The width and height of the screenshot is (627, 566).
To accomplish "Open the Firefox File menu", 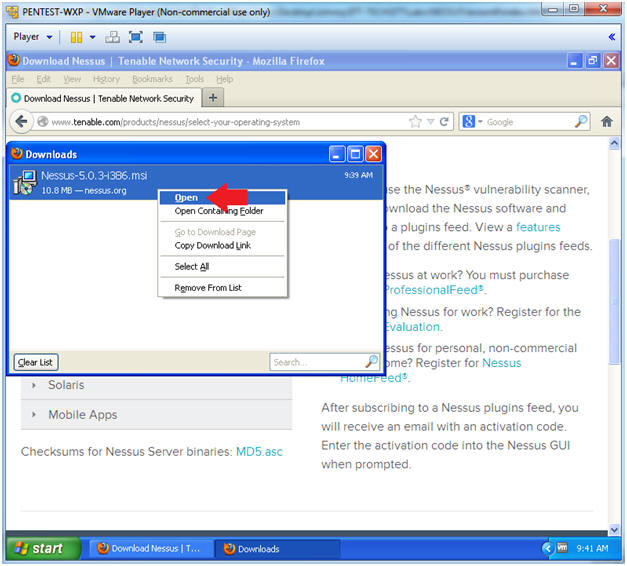I will [x=18, y=79].
